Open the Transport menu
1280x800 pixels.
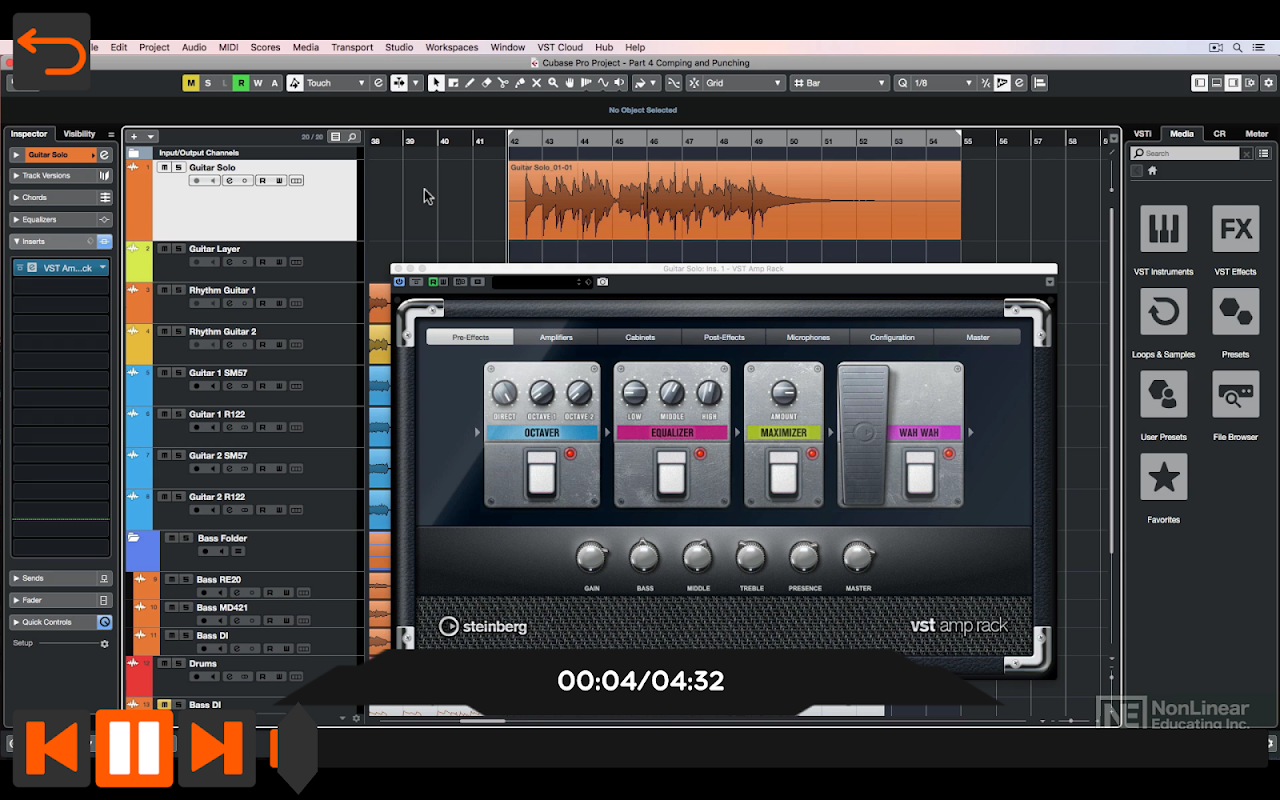[x=352, y=47]
